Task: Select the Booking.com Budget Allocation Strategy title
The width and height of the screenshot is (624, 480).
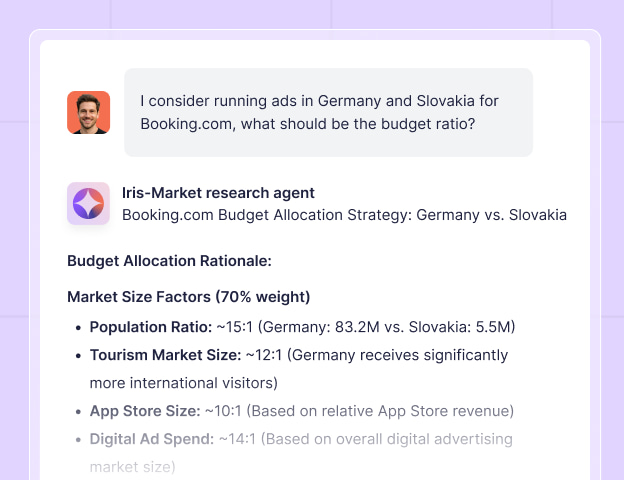Action: 344,215
